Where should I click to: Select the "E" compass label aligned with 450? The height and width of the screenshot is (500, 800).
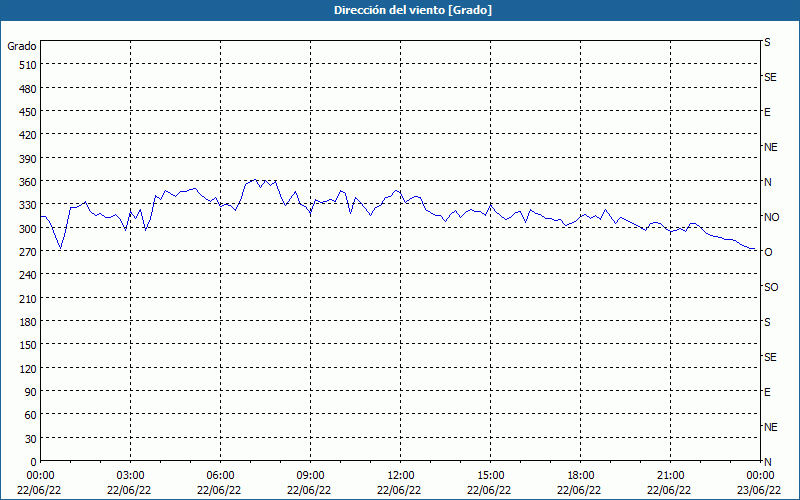click(x=767, y=112)
